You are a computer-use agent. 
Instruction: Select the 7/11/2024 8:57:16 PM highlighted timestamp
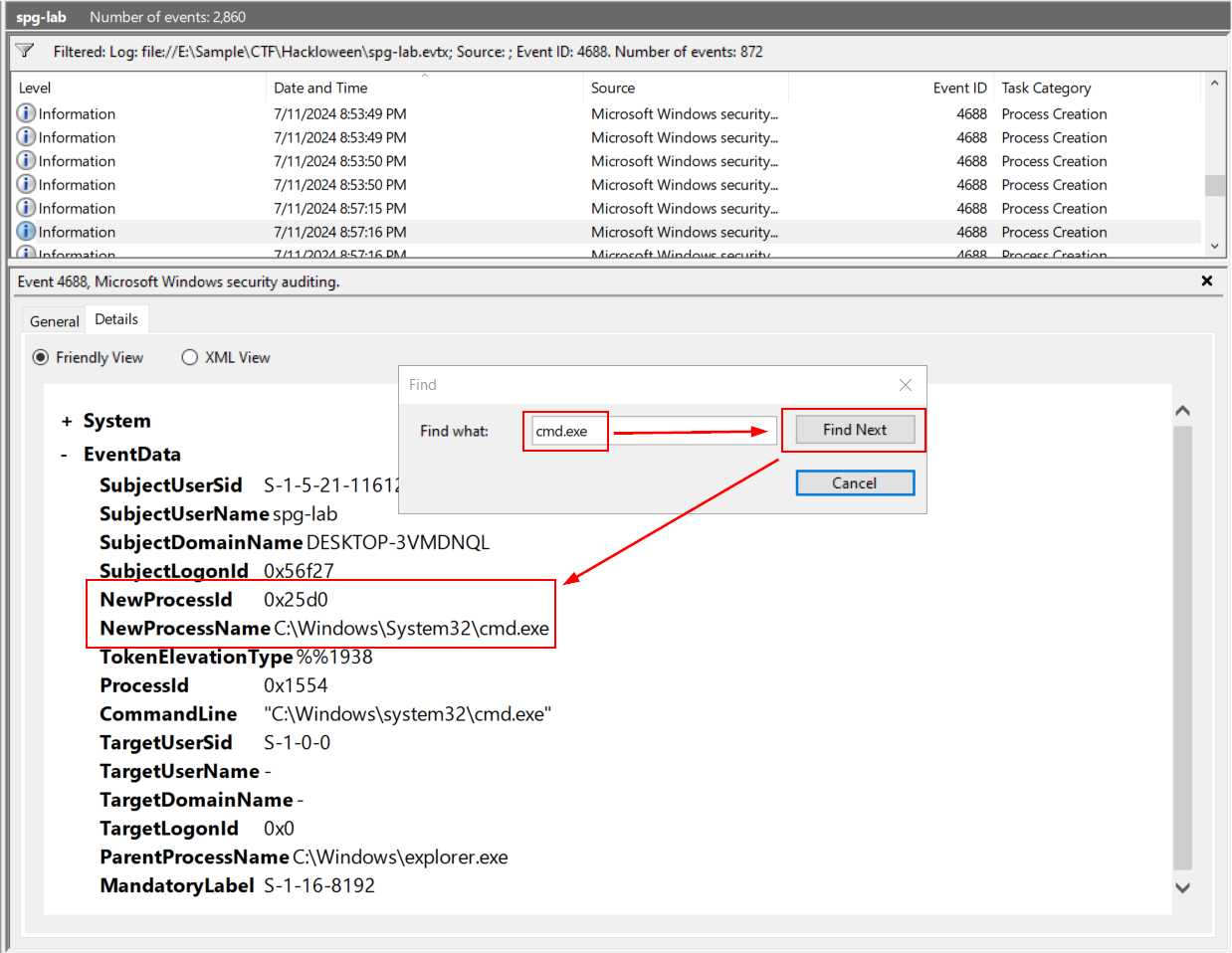pos(340,232)
